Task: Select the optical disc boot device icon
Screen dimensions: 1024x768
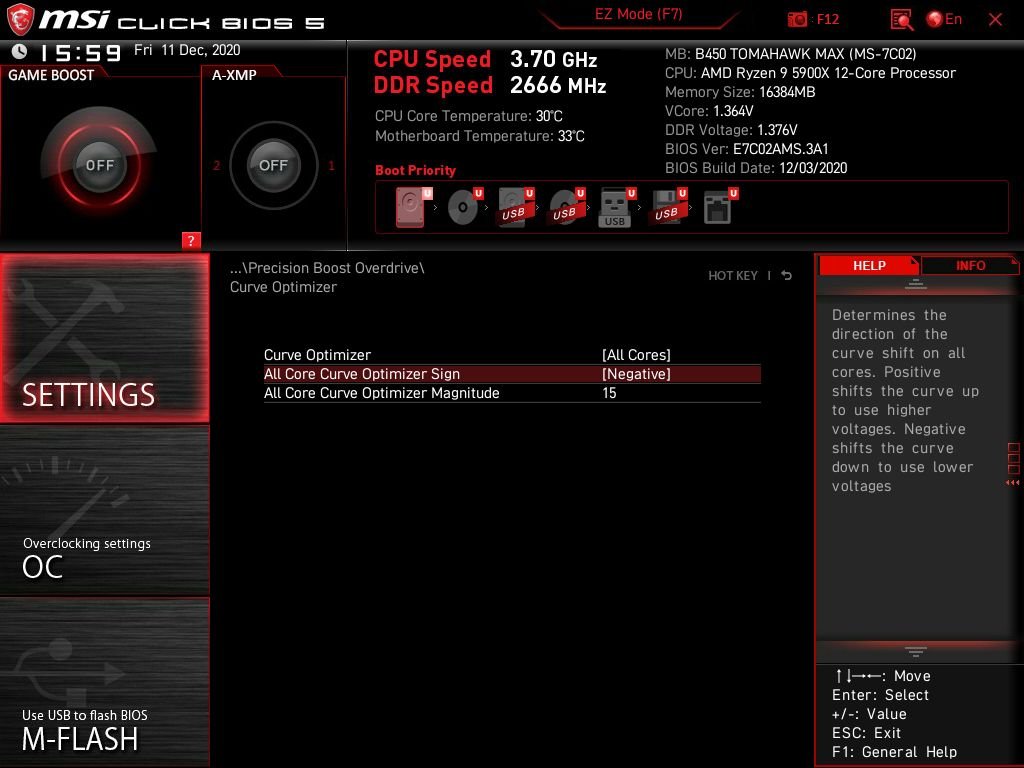Action: [465, 207]
